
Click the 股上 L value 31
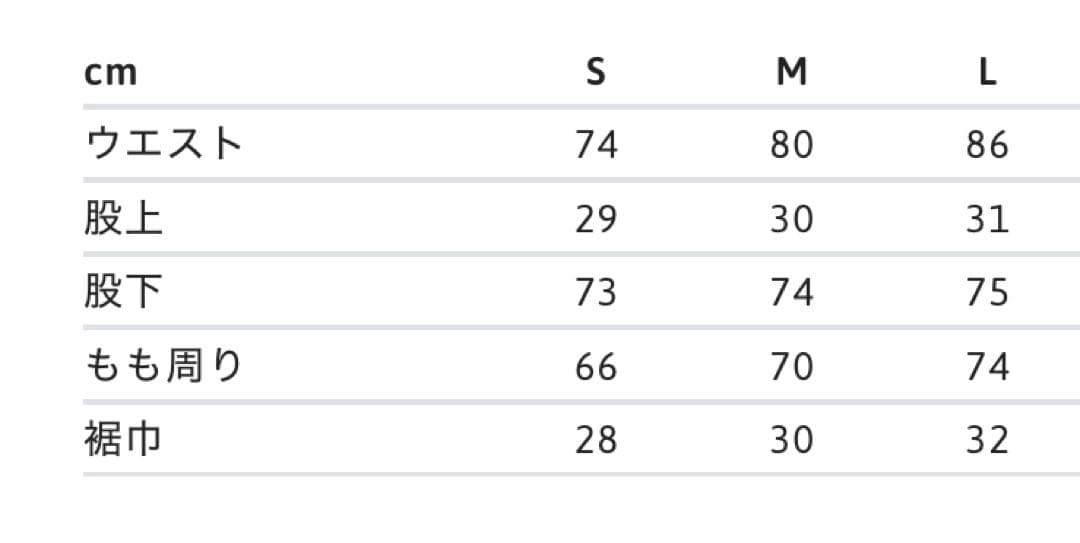[987, 219]
